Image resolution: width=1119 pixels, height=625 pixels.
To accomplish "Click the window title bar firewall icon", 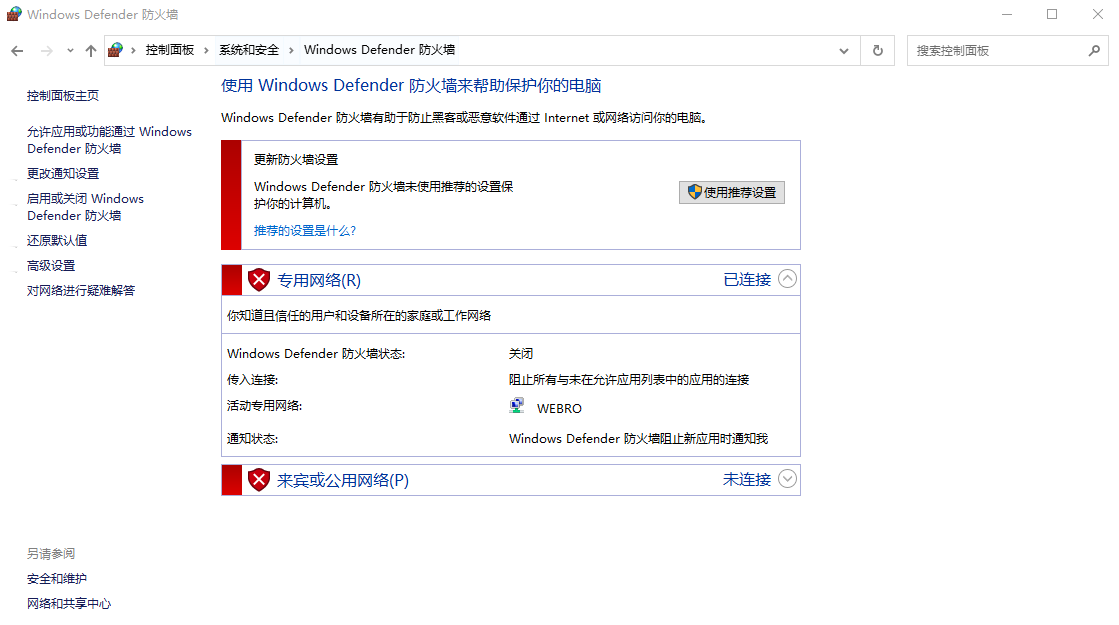I will pos(14,14).
